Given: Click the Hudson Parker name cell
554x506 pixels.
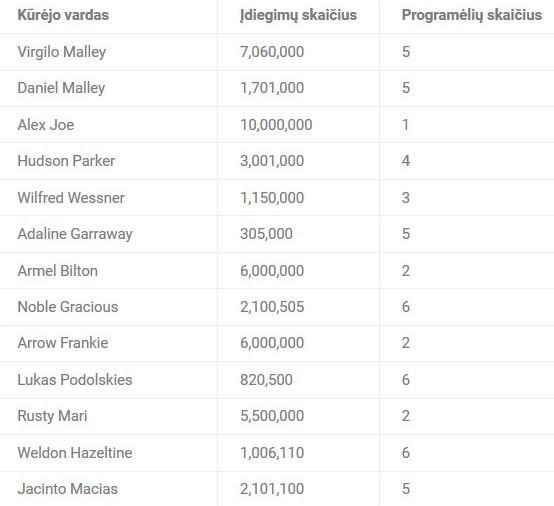Looking at the screenshot, I should [x=66, y=161].
